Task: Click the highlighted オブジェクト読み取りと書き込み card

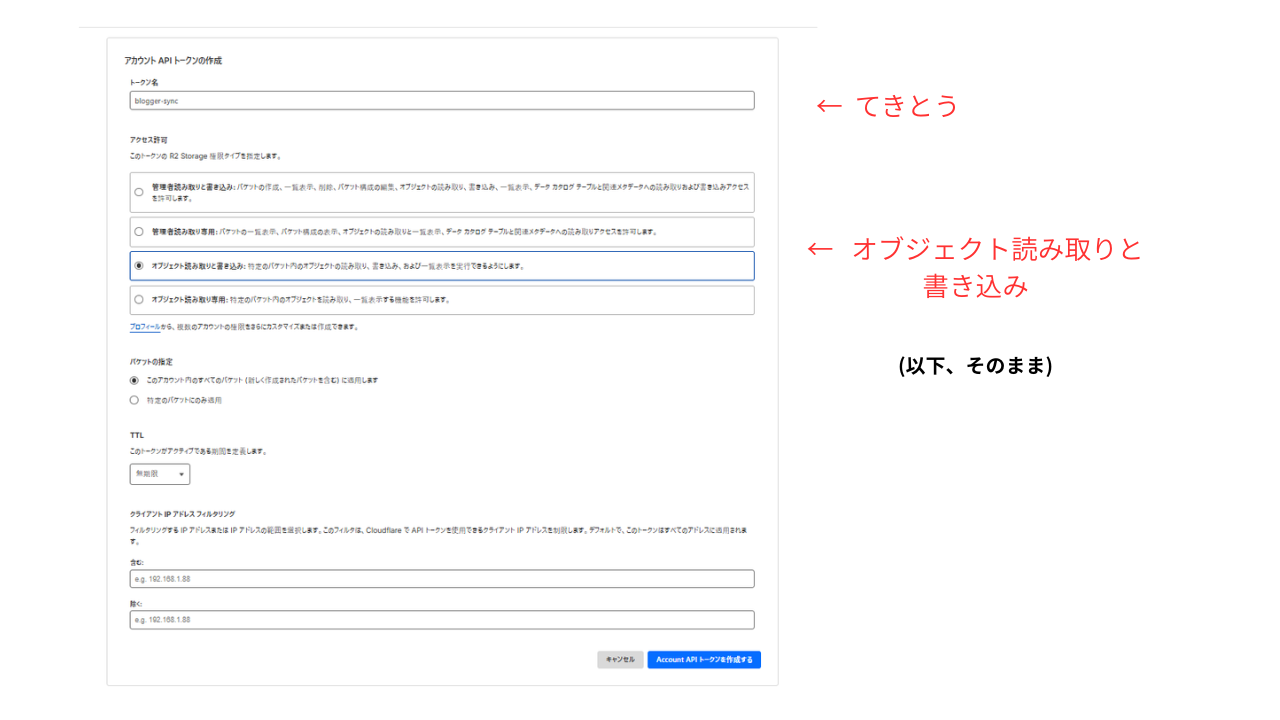Action: tap(440, 266)
